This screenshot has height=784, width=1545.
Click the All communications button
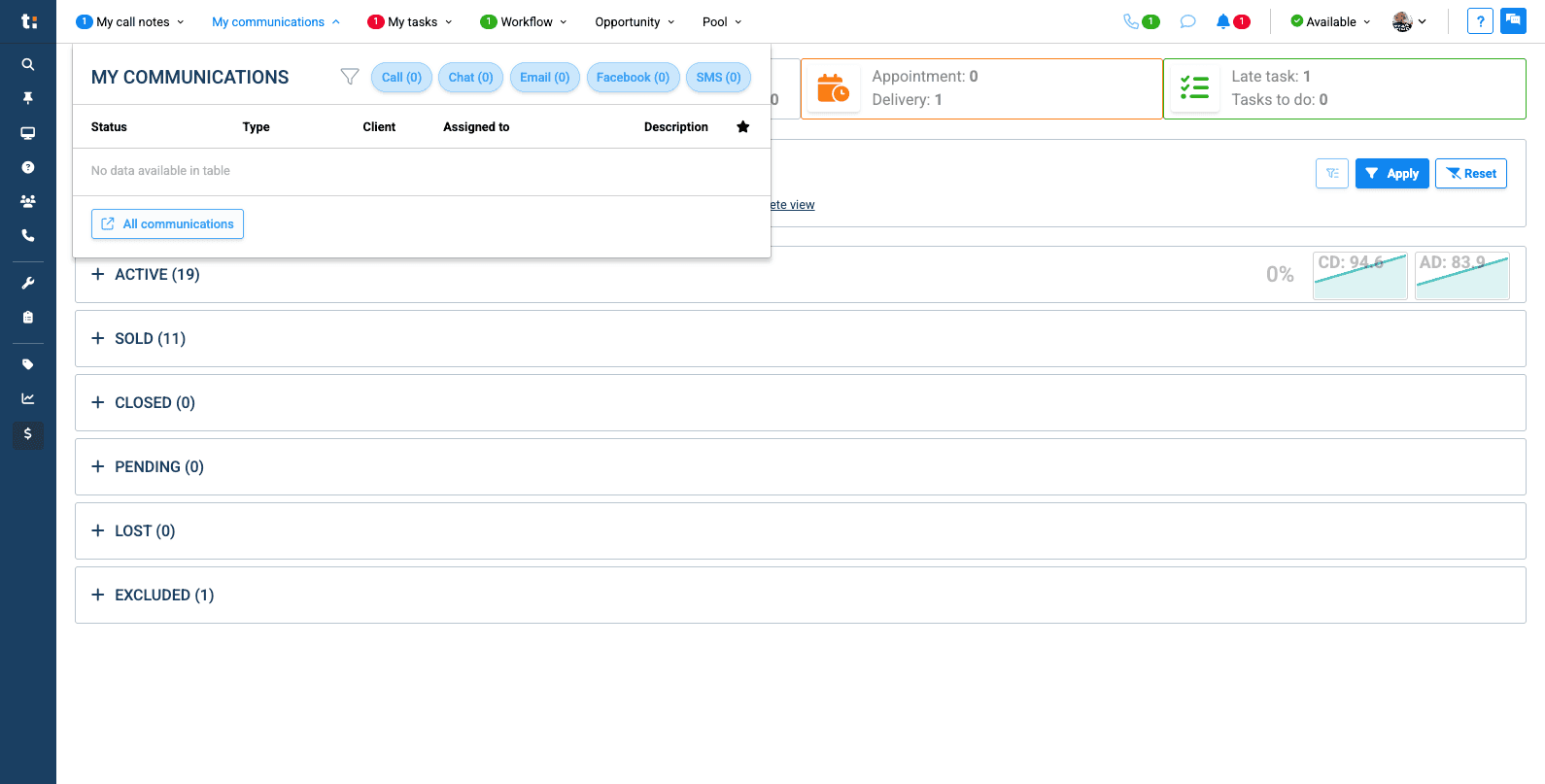pos(167,223)
